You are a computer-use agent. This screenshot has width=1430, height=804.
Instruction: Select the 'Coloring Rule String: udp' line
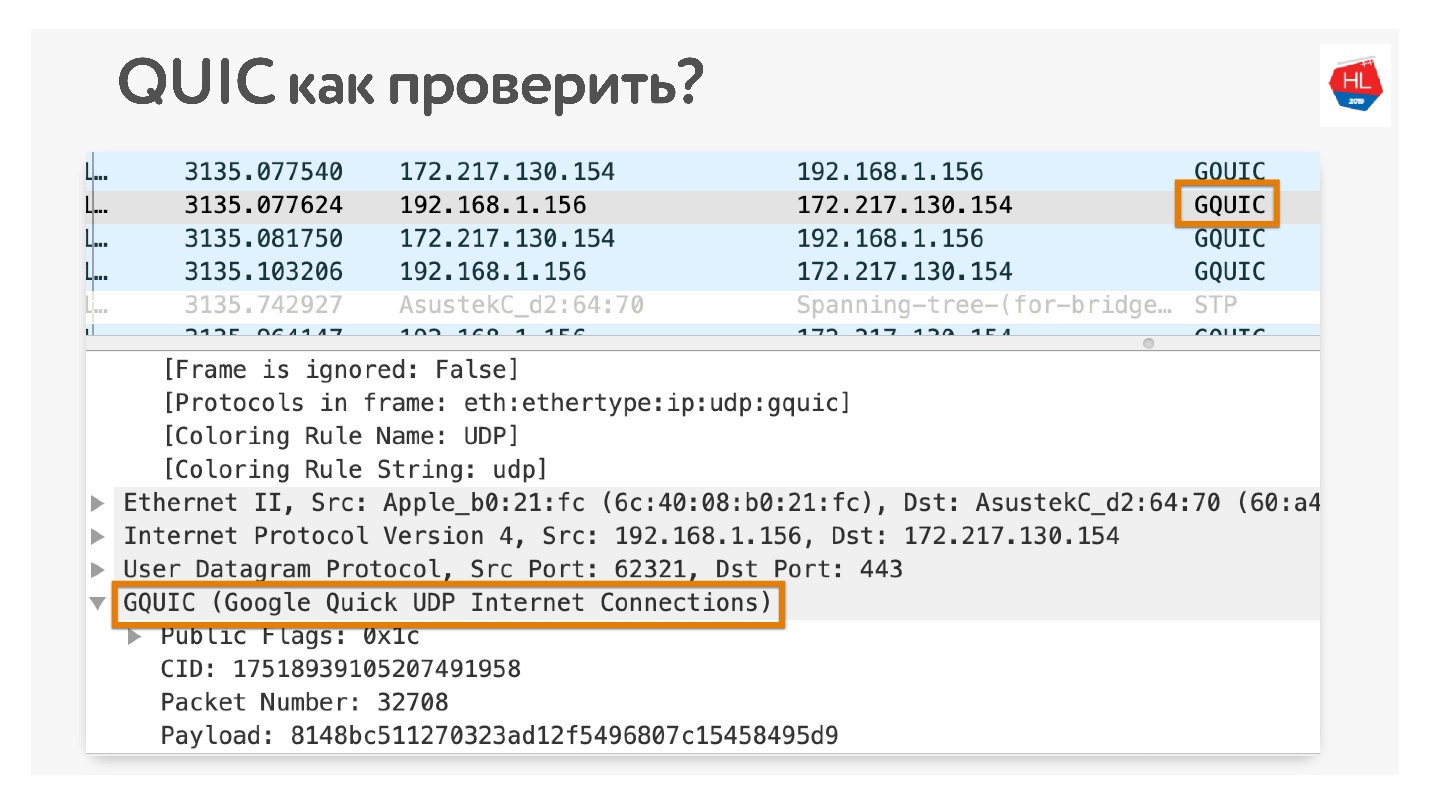coord(355,470)
